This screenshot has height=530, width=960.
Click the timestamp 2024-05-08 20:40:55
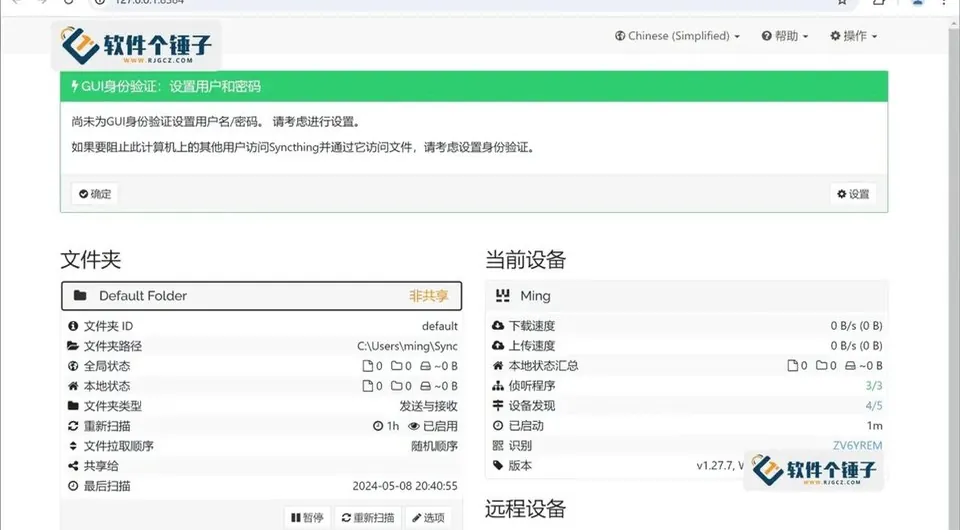[x=405, y=486]
